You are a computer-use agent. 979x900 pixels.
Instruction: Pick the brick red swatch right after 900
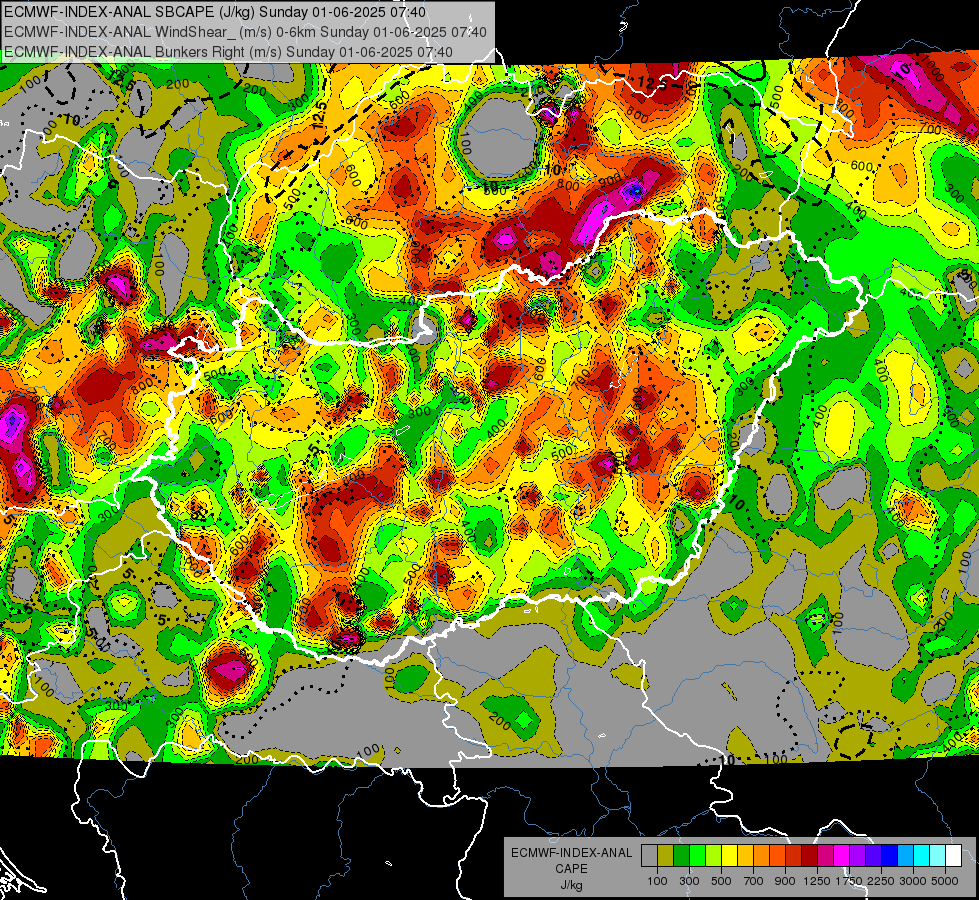click(794, 855)
